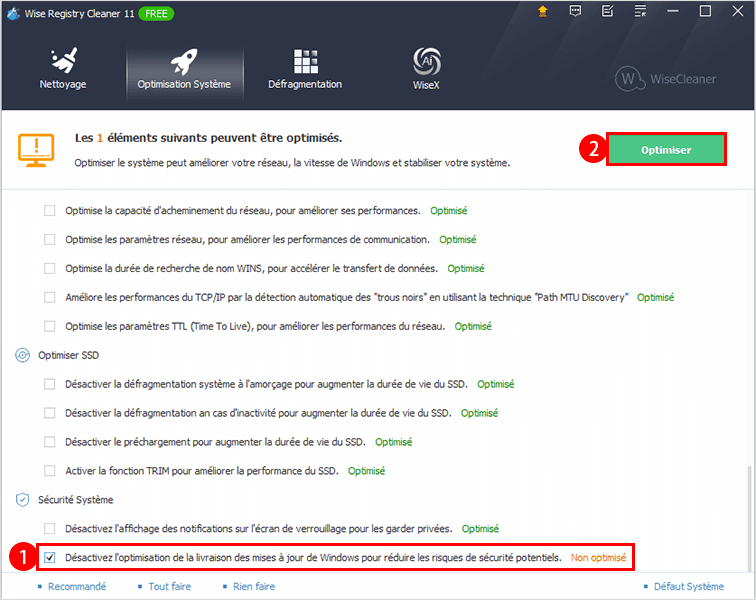Viewport: 756px width, 600px height.
Task: Tick the préchargement SSD option
Action: point(50,442)
